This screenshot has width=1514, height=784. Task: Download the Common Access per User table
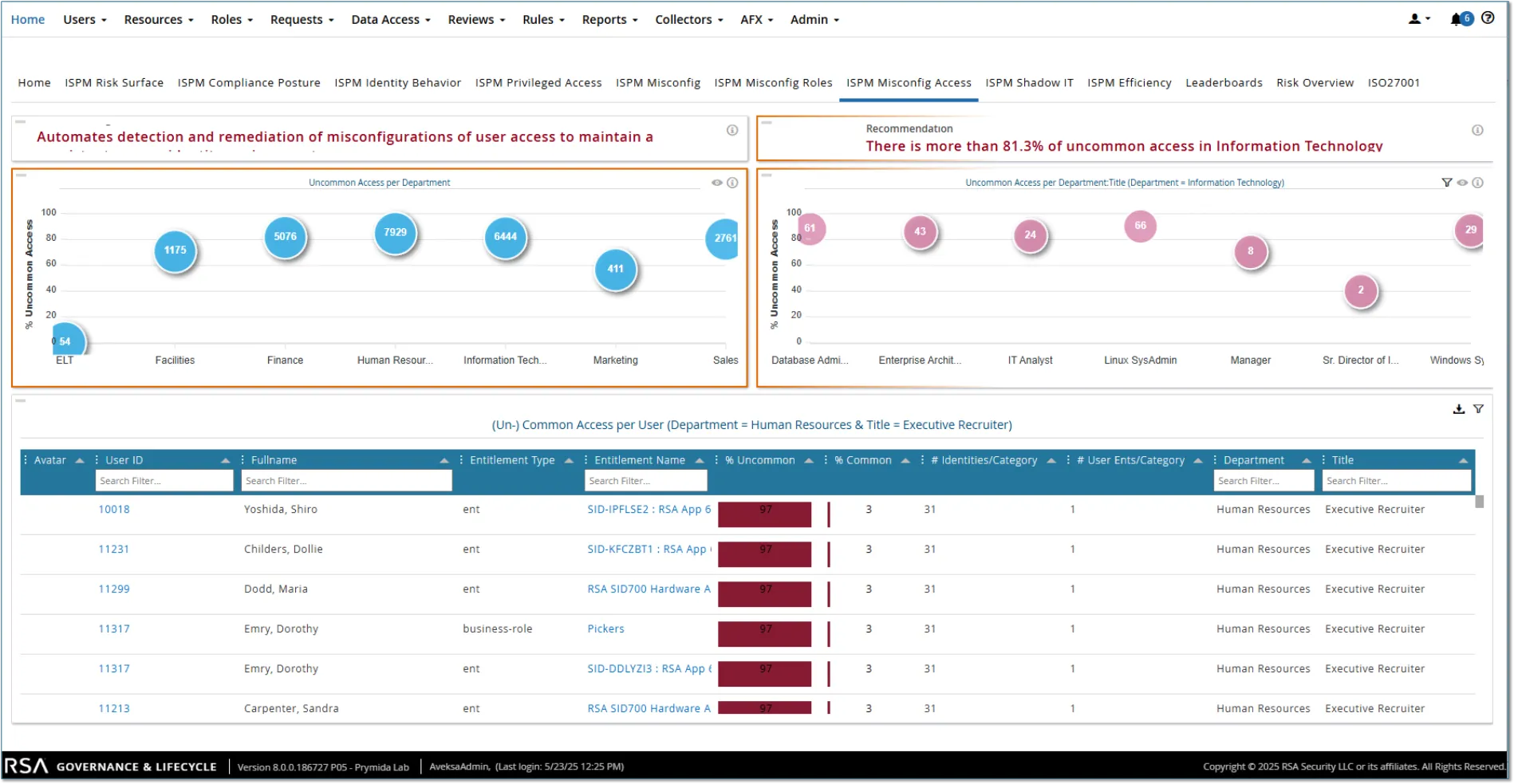point(1458,409)
